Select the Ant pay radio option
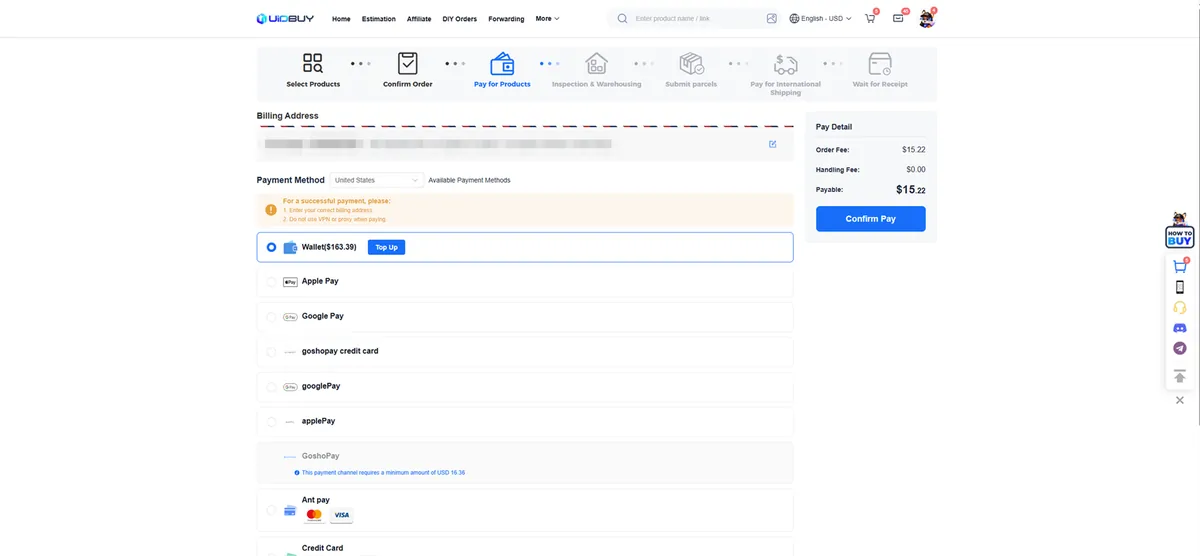Viewport: 1200px width, 556px height. (x=271, y=510)
